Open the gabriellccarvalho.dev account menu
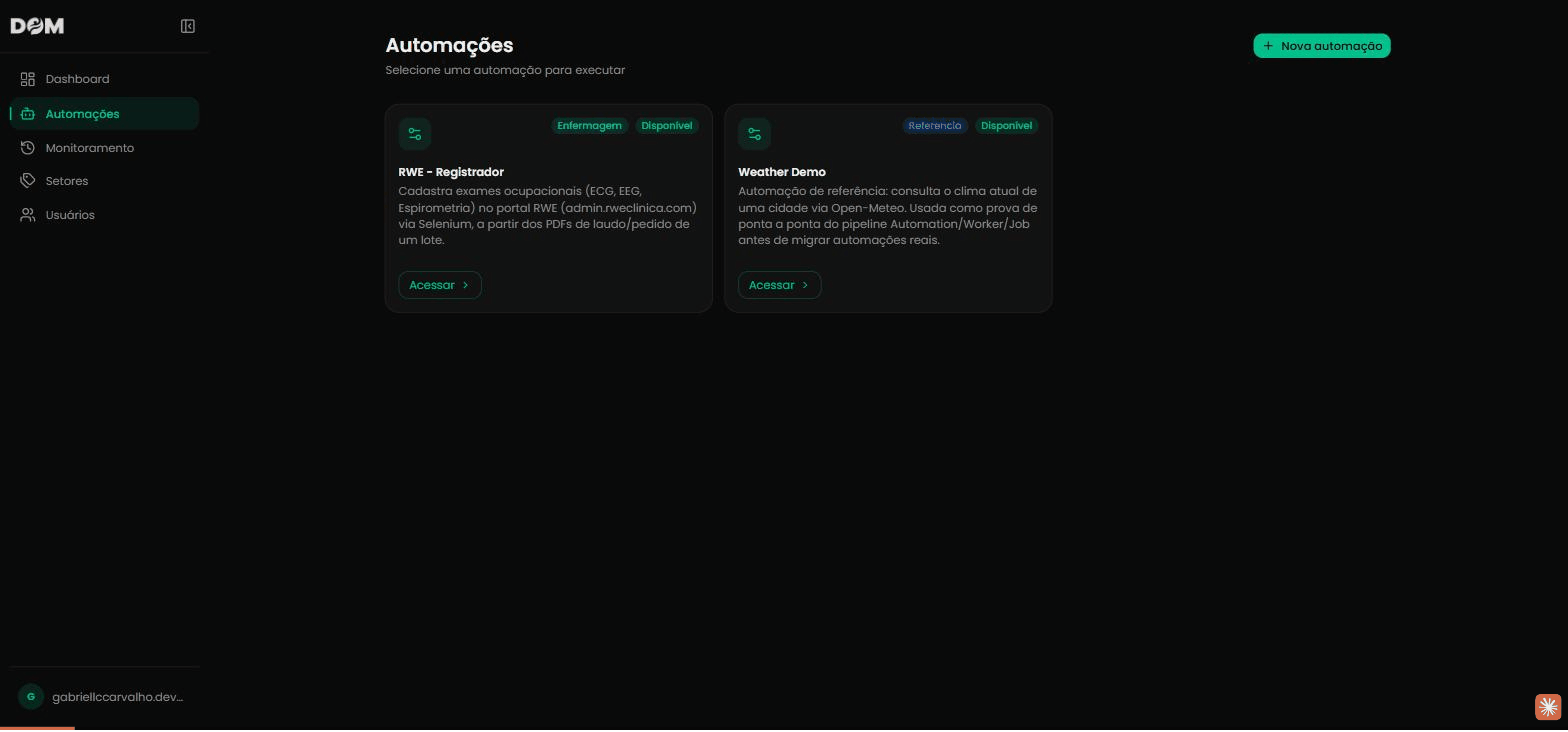The height and width of the screenshot is (732, 1568). click(x=105, y=697)
